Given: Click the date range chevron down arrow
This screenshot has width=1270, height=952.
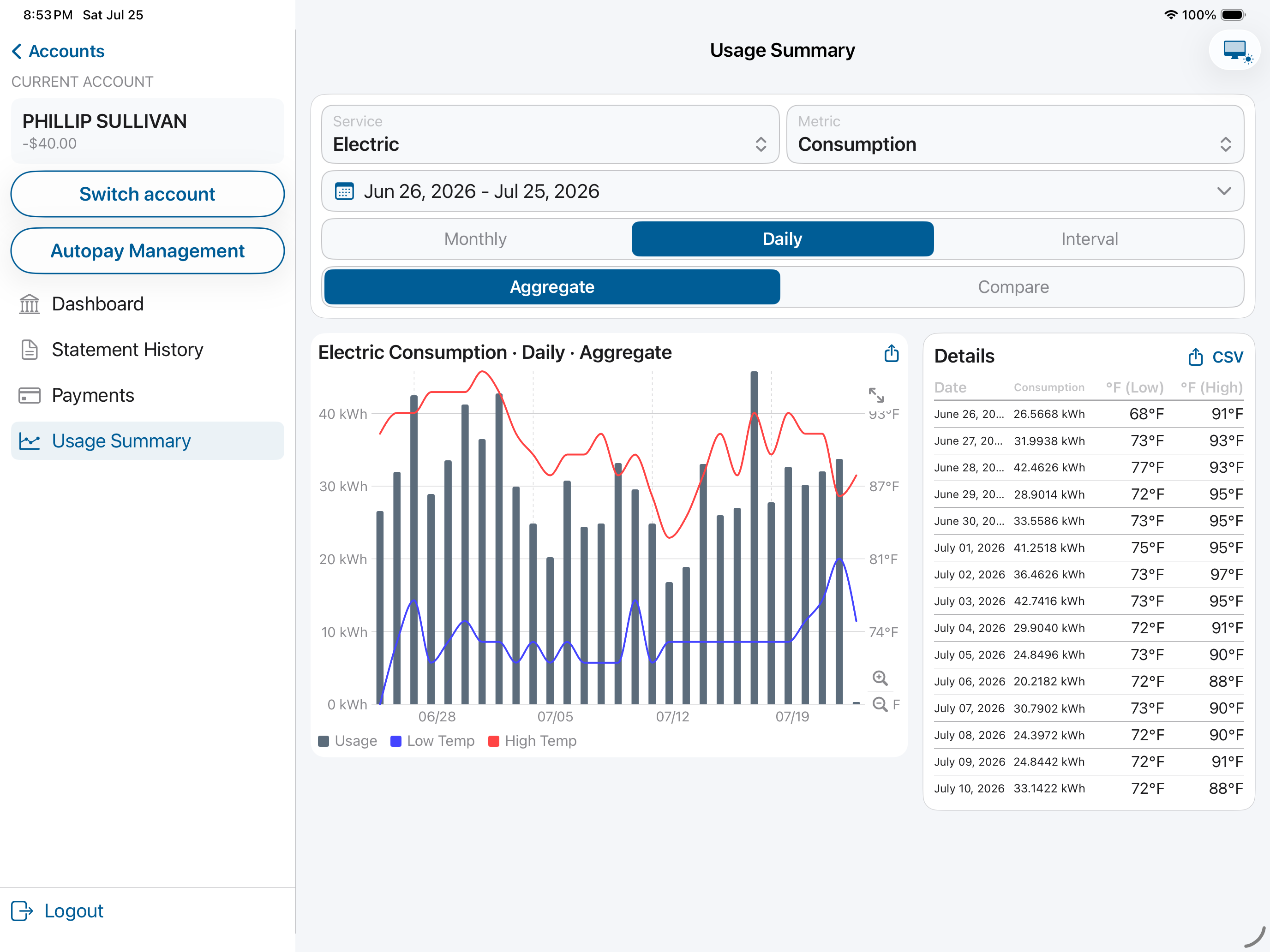Looking at the screenshot, I should (x=1223, y=191).
